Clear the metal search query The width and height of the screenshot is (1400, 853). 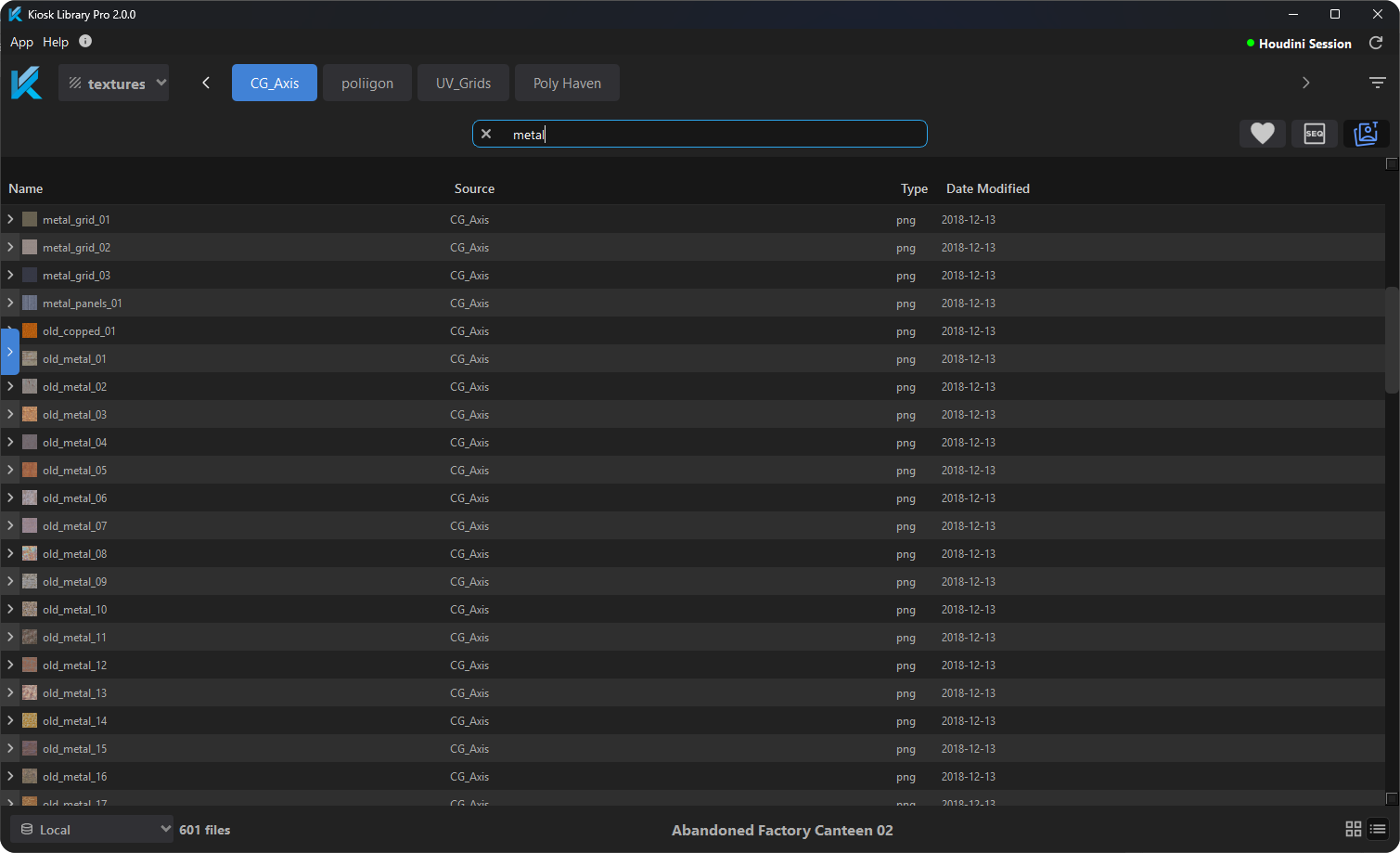pos(486,133)
